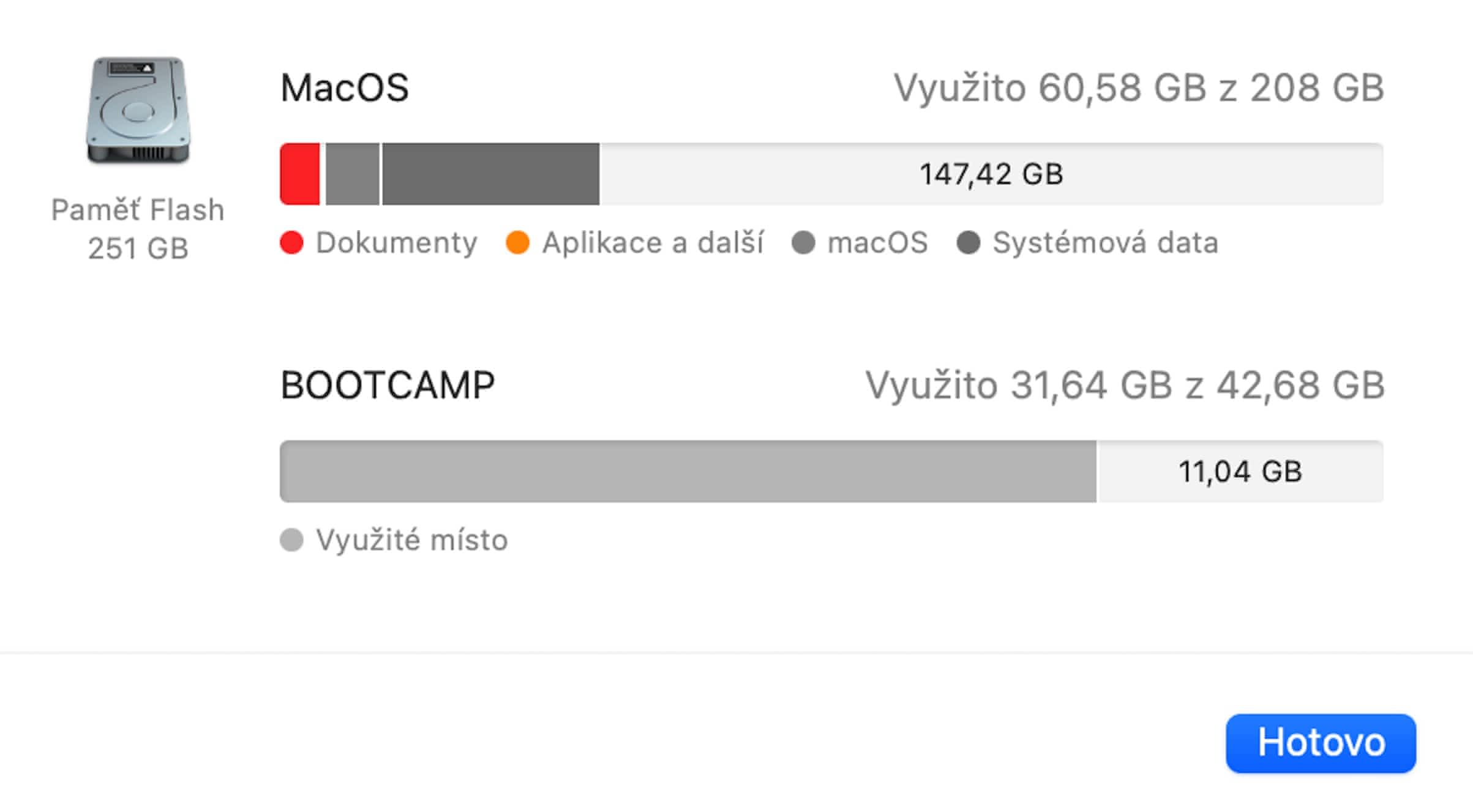Click the red Dokumenty legend dot

(291, 242)
